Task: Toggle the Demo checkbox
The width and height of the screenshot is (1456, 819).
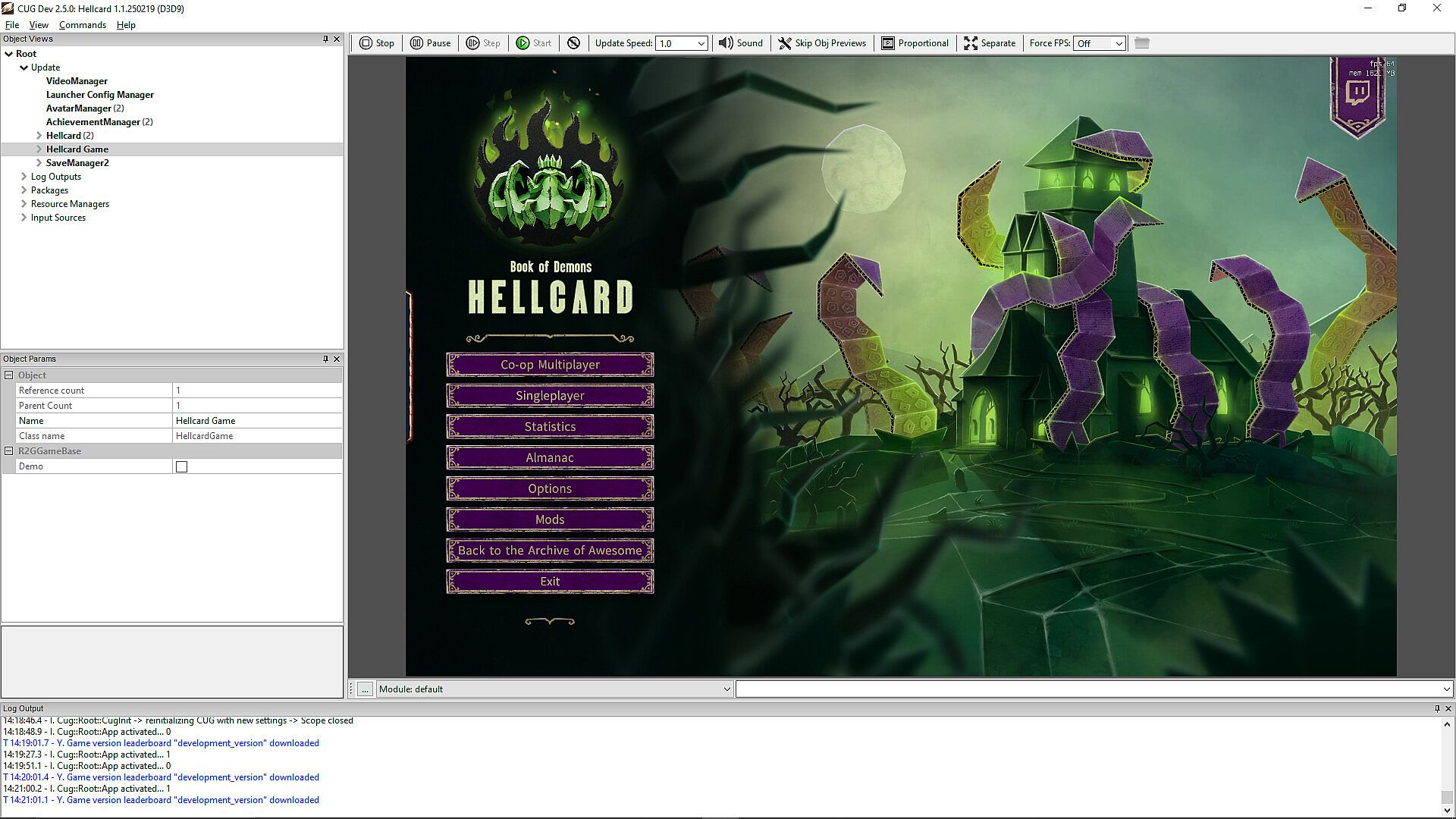Action: tap(181, 466)
